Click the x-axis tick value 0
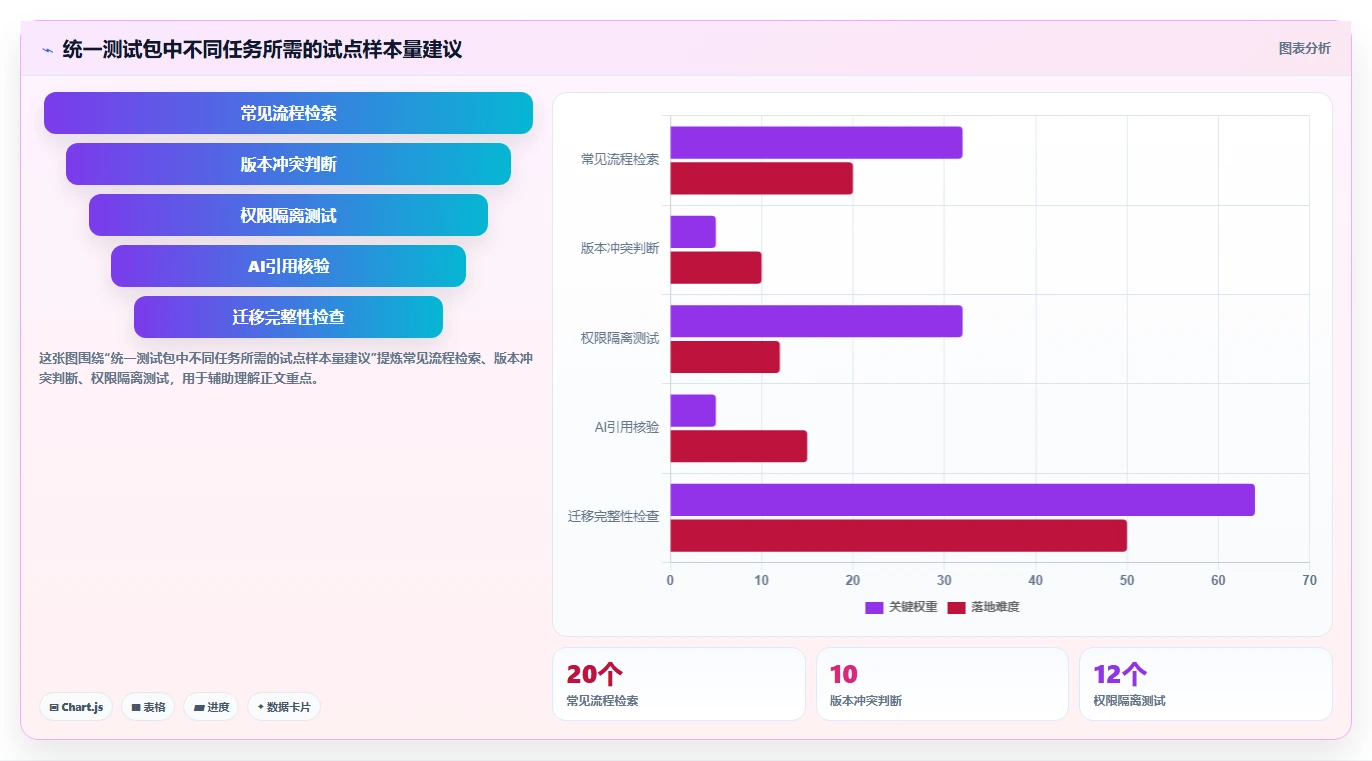 (x=670, y=580)
